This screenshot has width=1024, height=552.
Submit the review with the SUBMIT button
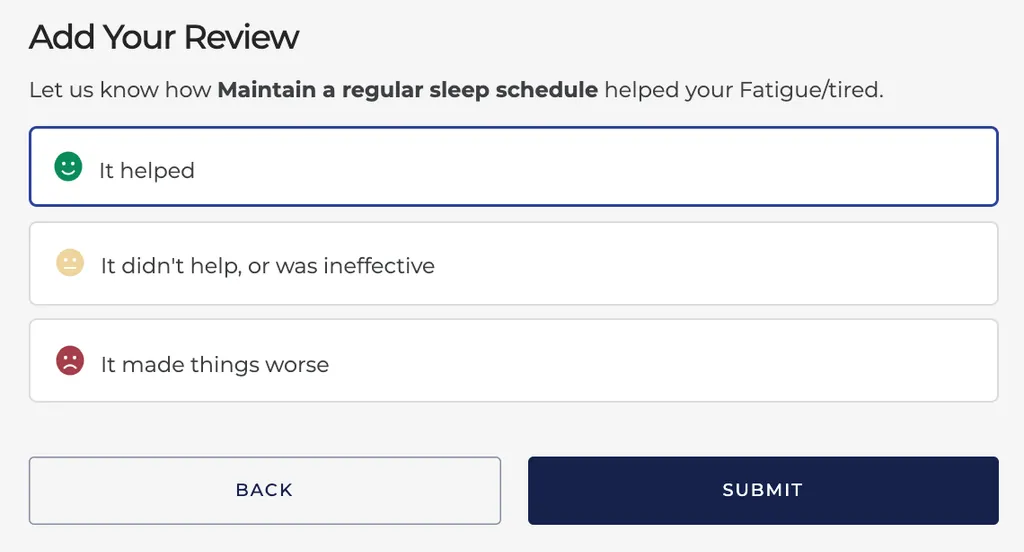pyautogui.click(x=763, y=490)
